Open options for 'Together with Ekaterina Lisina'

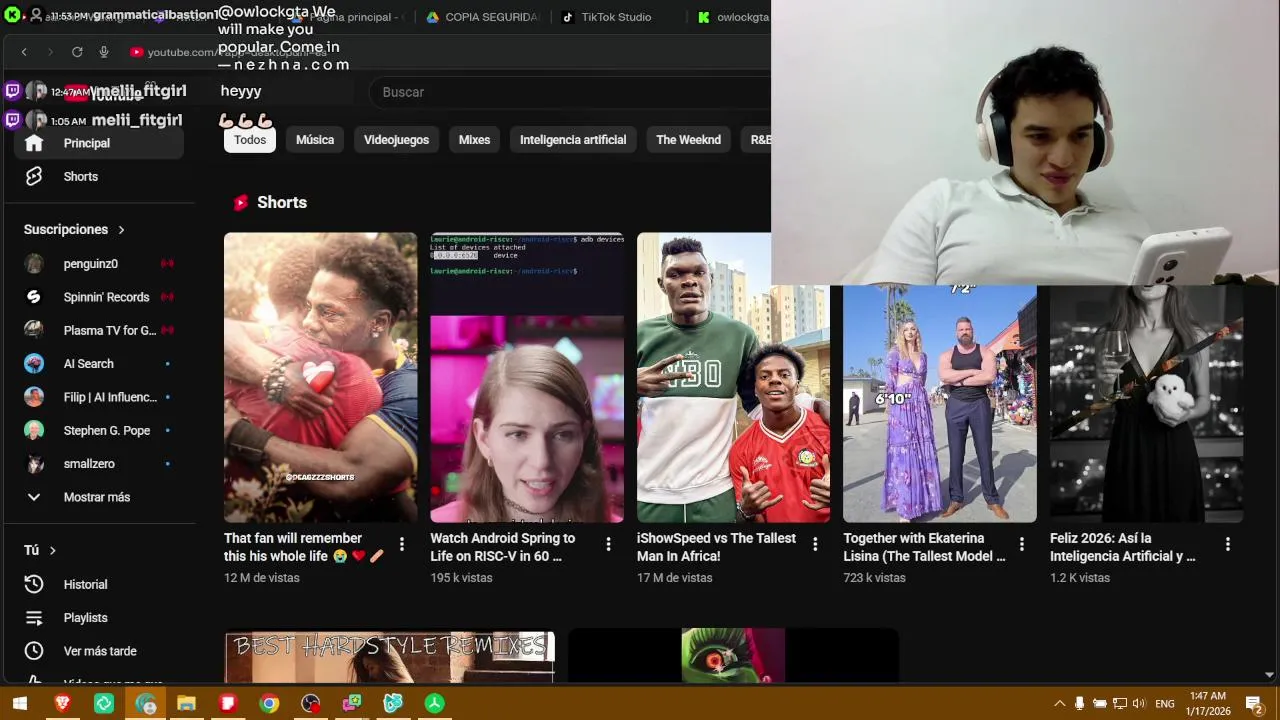[1021, 544]
